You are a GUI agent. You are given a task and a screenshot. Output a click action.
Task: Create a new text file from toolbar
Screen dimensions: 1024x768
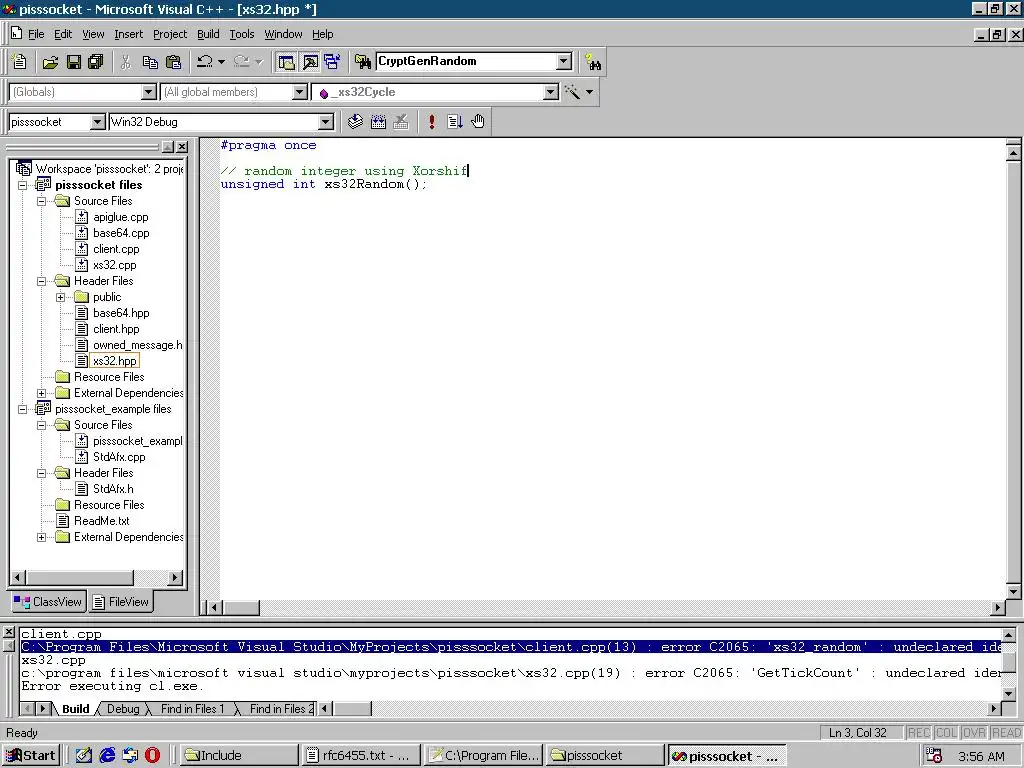(x=20, y=62)
